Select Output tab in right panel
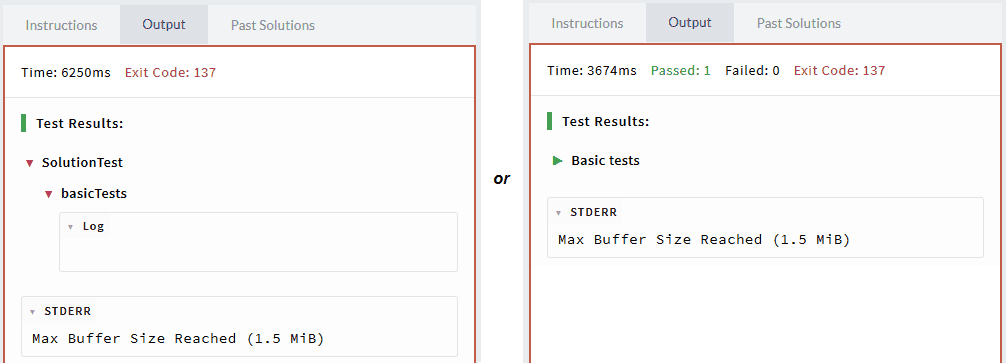Screen dimensions: 1006x363 click(690, 22)
